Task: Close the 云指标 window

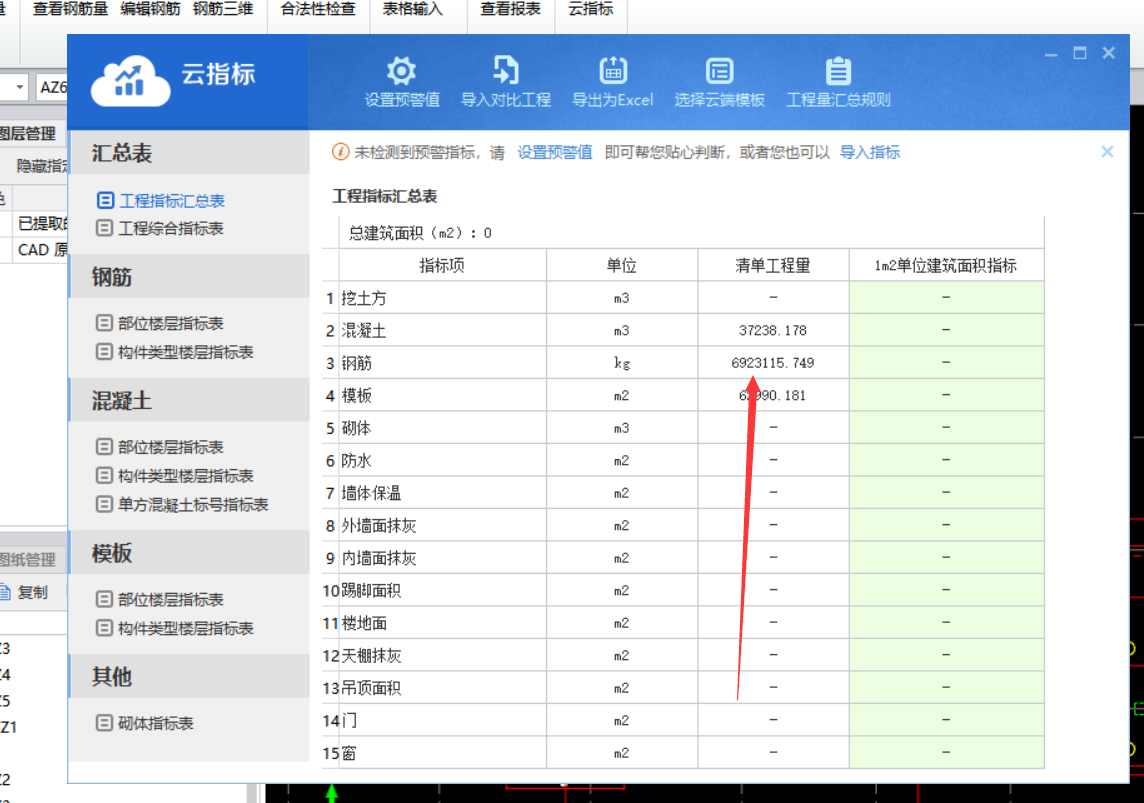Action: click(x=1109, y=53)
